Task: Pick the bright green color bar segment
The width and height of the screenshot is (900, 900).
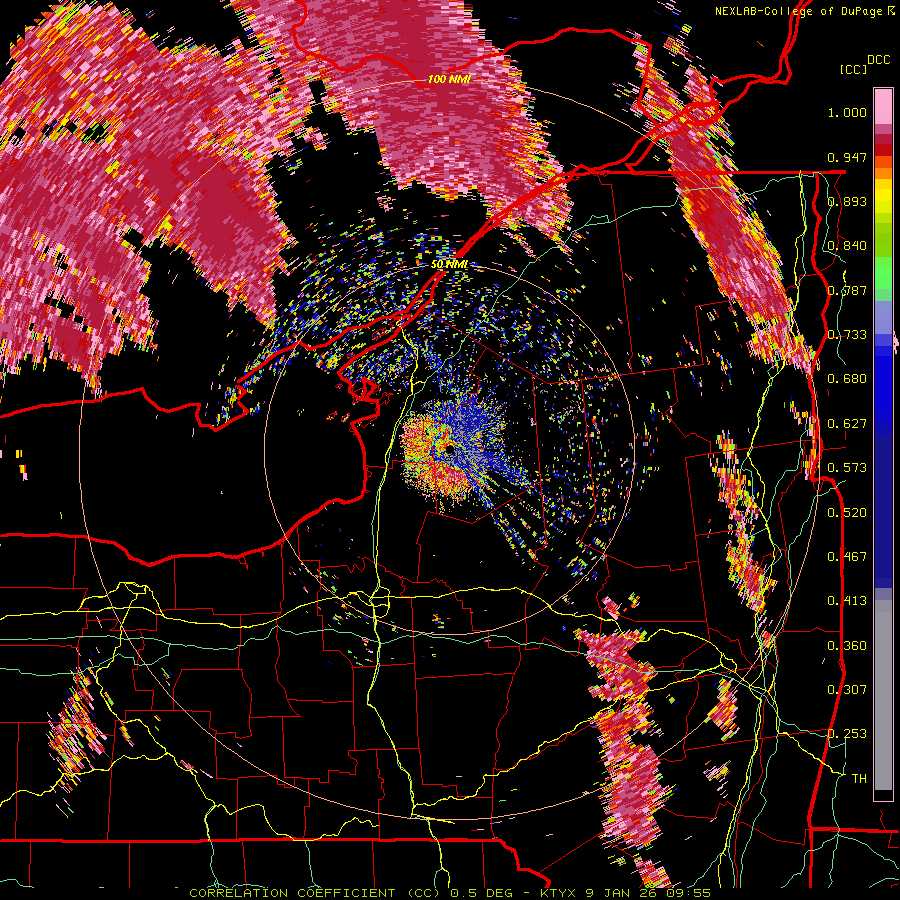Action: coord(883,273)
